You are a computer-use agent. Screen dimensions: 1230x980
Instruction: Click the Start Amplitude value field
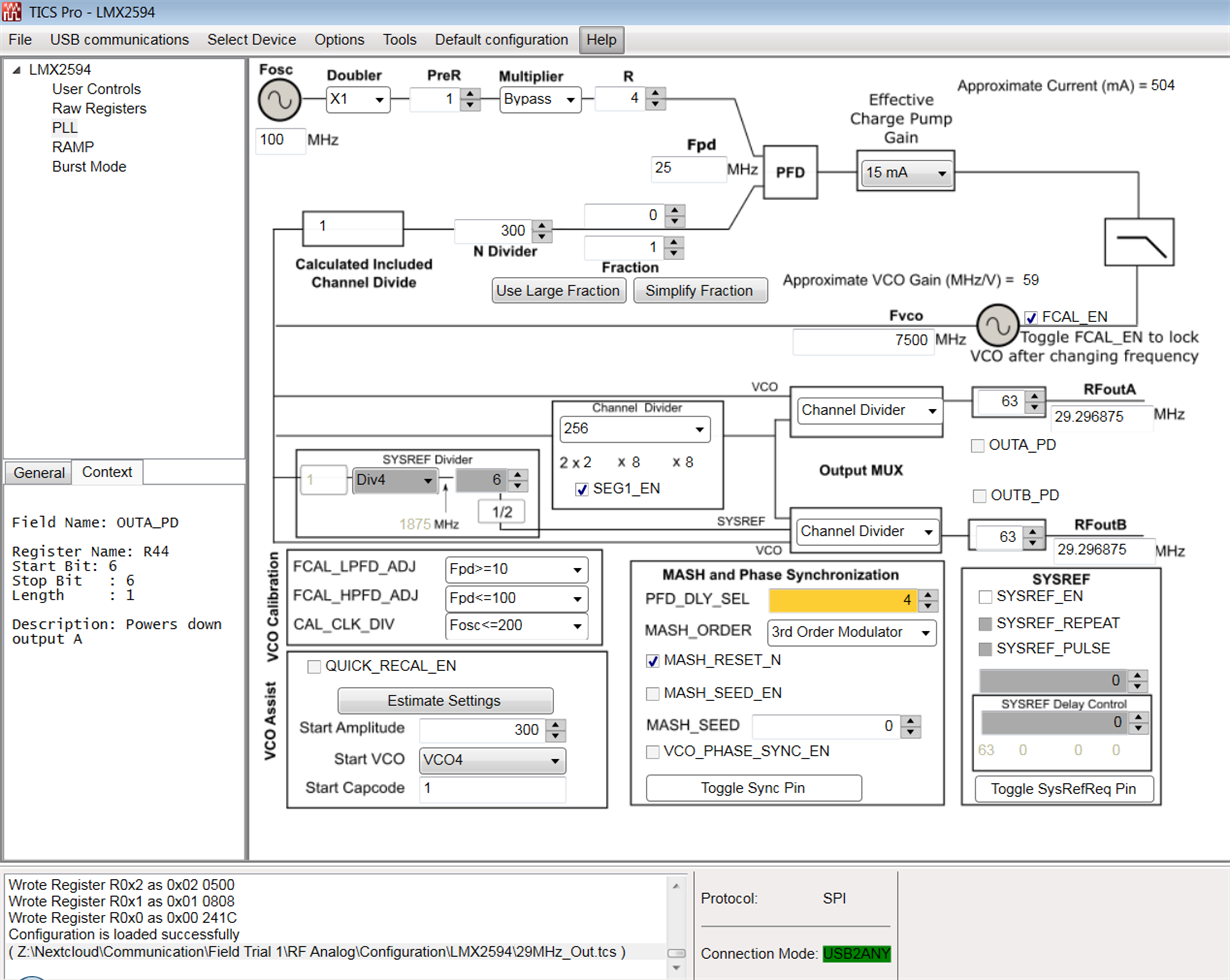tap(484, 730)
